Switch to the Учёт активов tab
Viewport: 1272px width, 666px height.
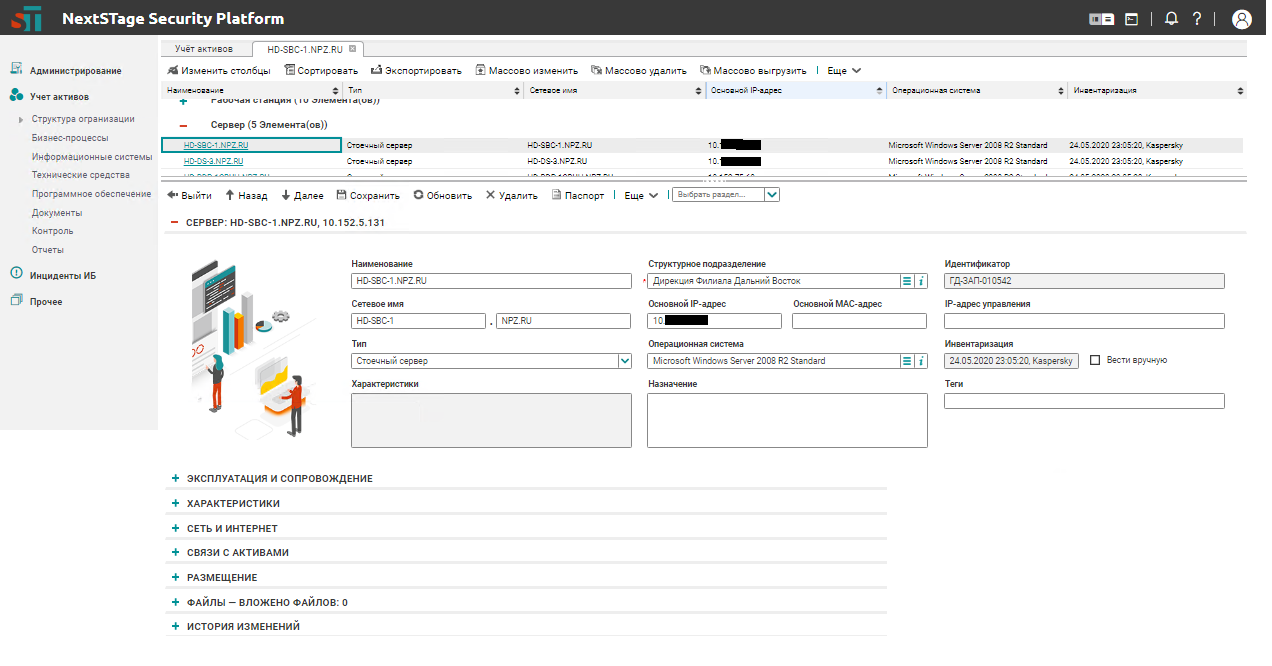[203, 48]
